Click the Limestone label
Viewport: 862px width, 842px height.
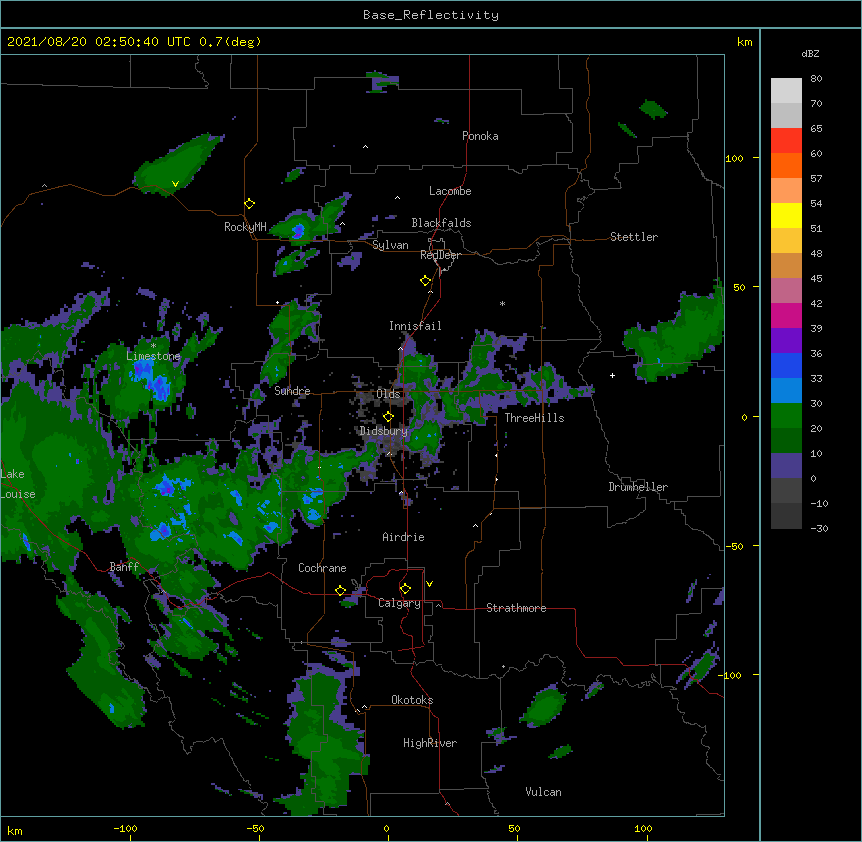[x=153, y=356]
